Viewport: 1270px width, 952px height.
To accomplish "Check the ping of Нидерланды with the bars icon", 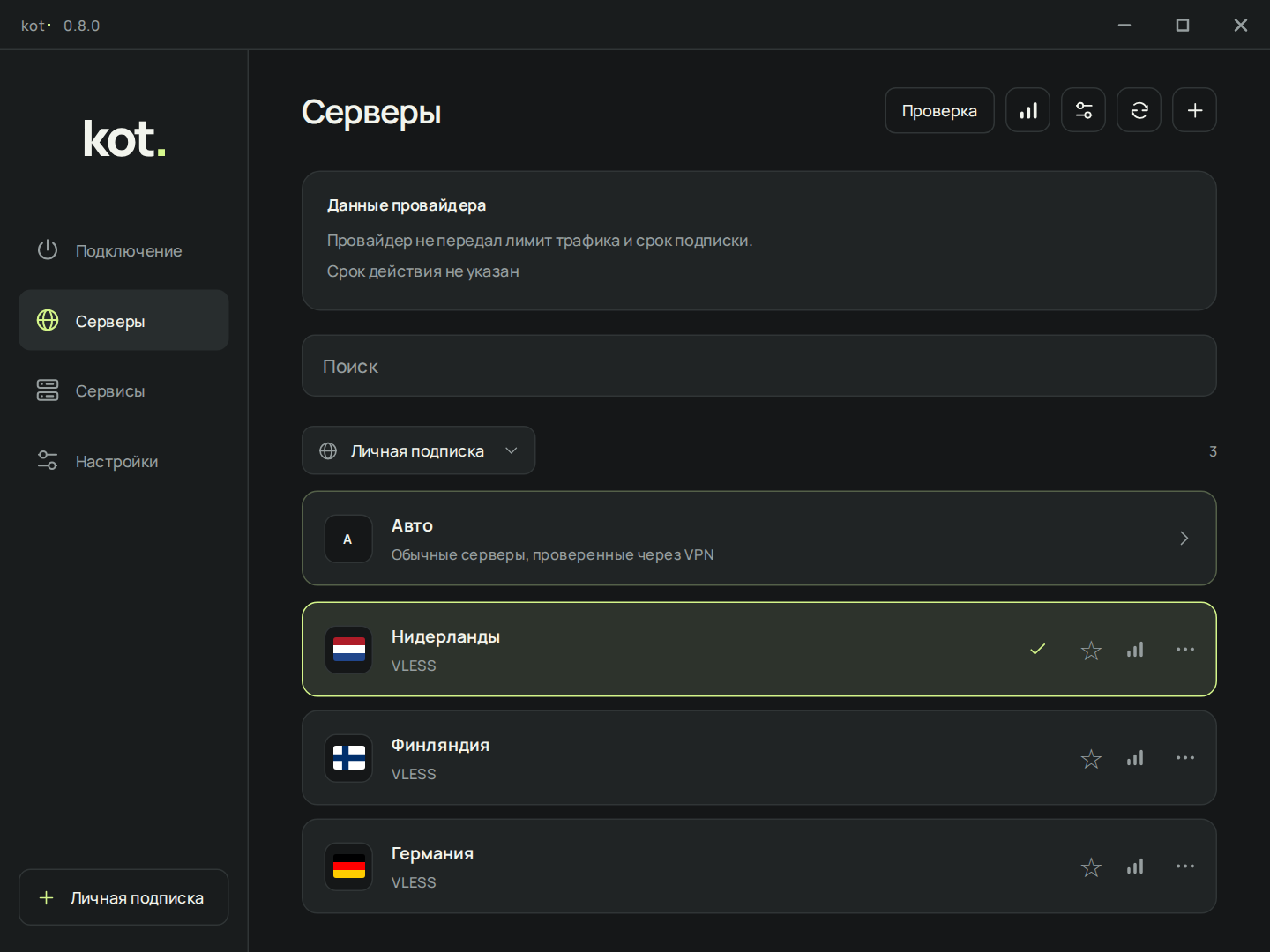I will coord(1135,650).
